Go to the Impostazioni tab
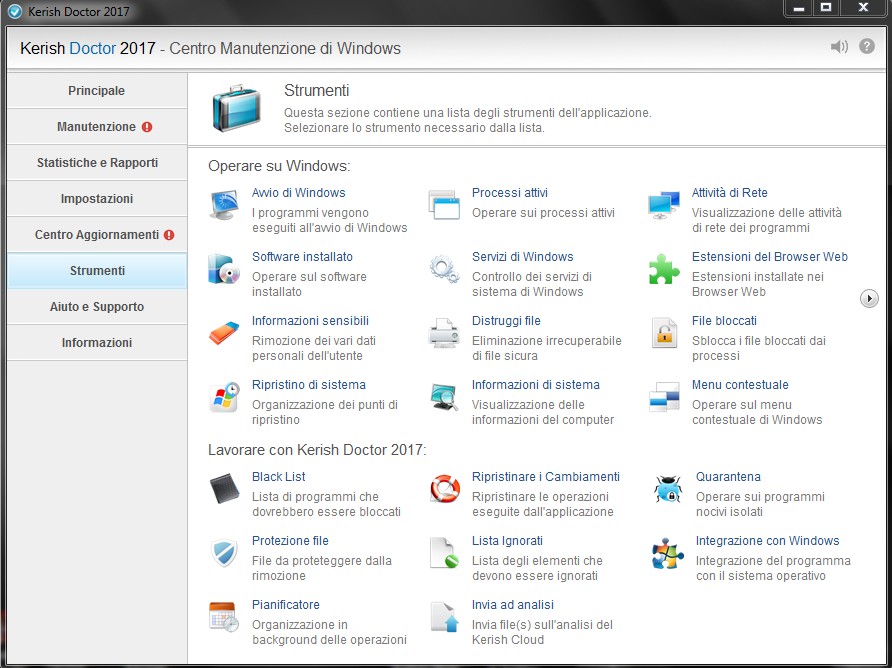The image size is (892, 668). pyautogui.click(x=97, y=199)
